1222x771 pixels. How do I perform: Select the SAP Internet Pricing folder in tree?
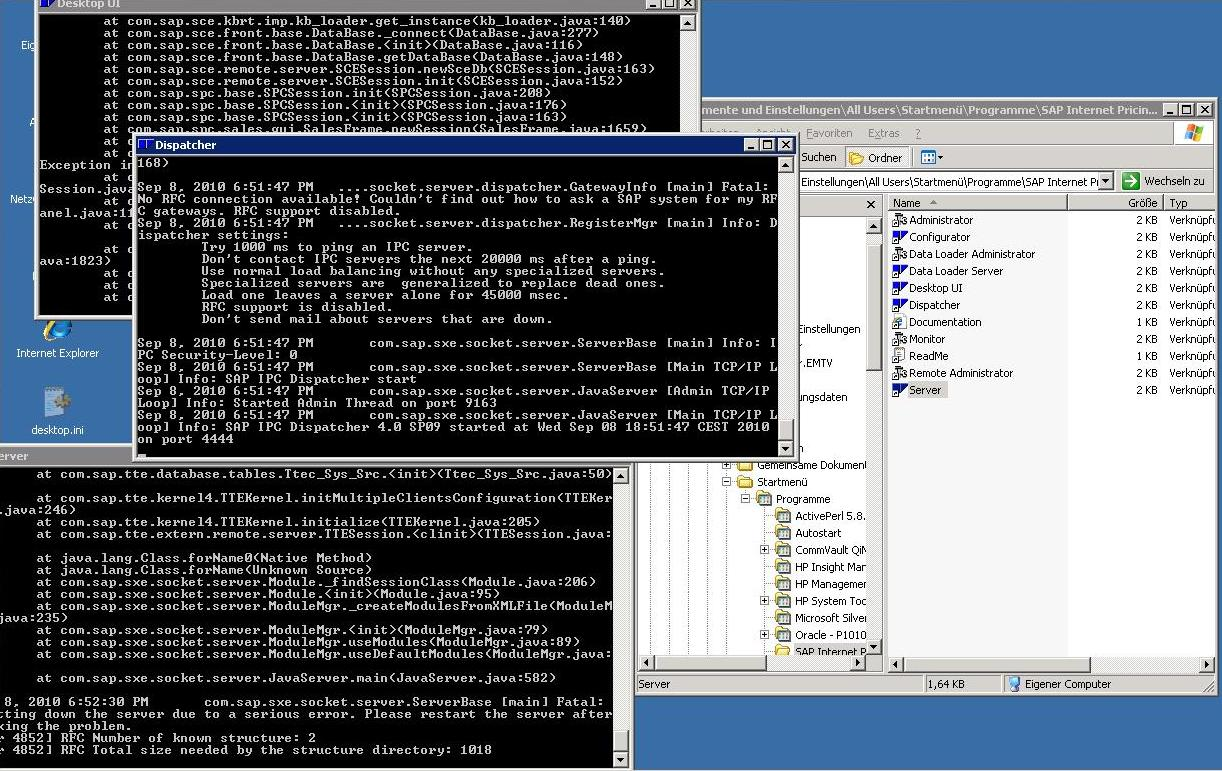pos(821,651)
